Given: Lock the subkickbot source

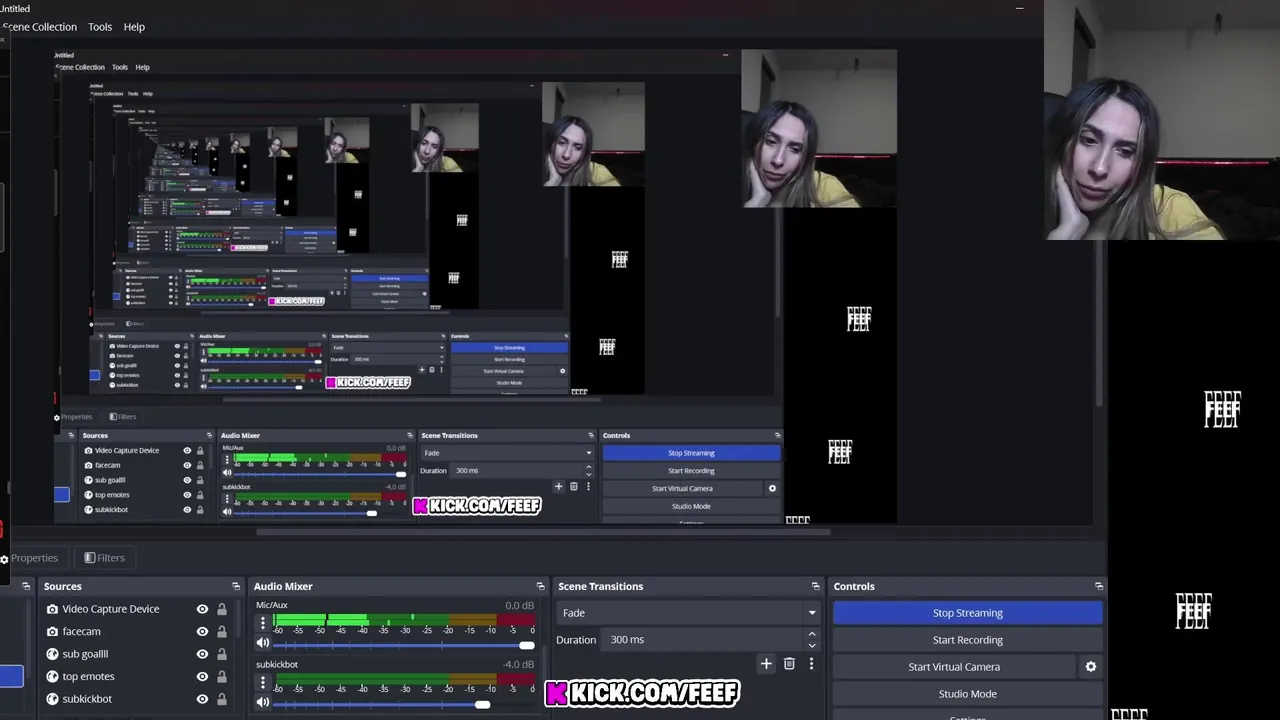Looking at the screenshot, I should click(222, 699).
